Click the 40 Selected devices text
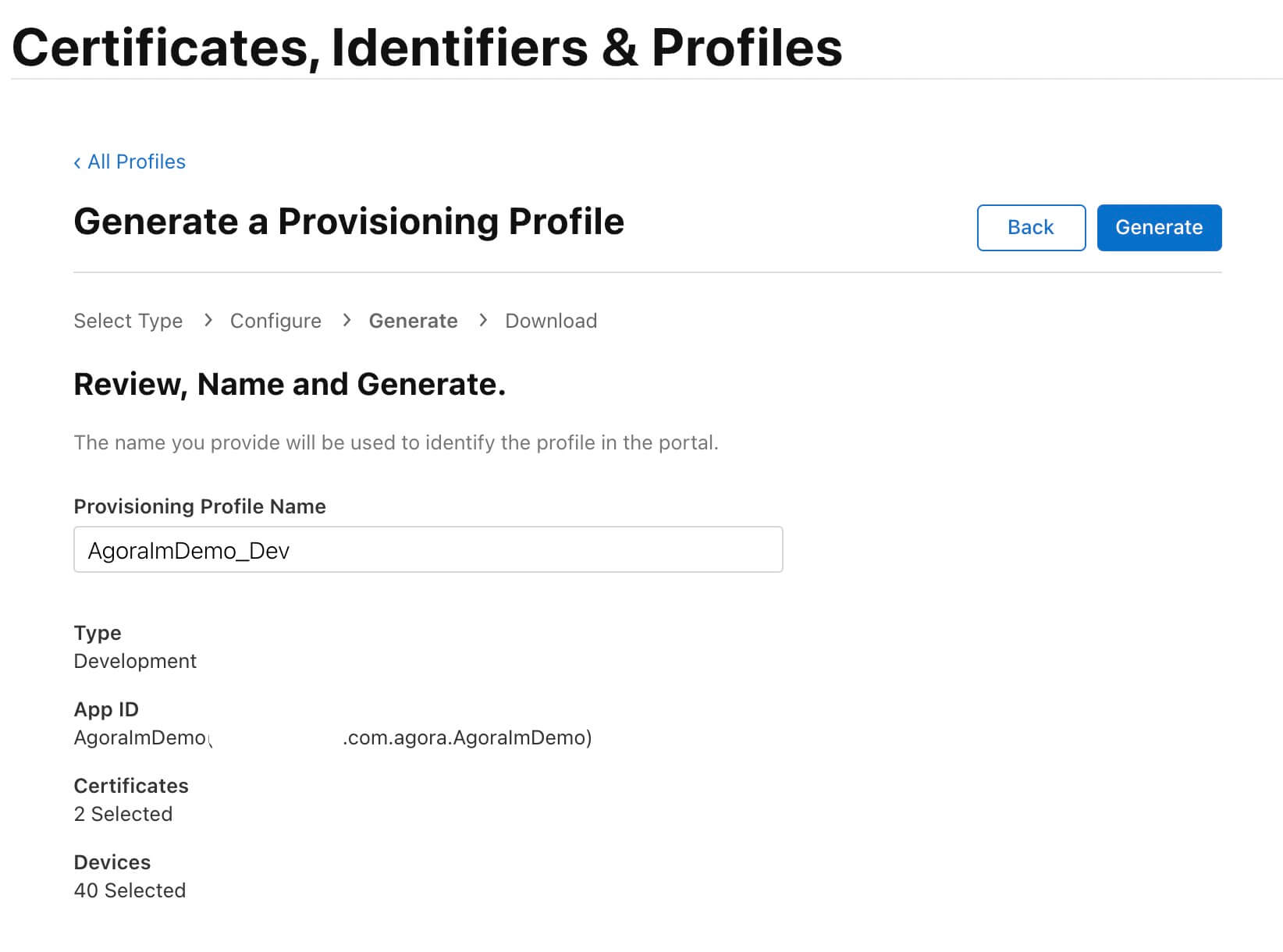This screenshot has width=1283, height=952. coord(130,890)
